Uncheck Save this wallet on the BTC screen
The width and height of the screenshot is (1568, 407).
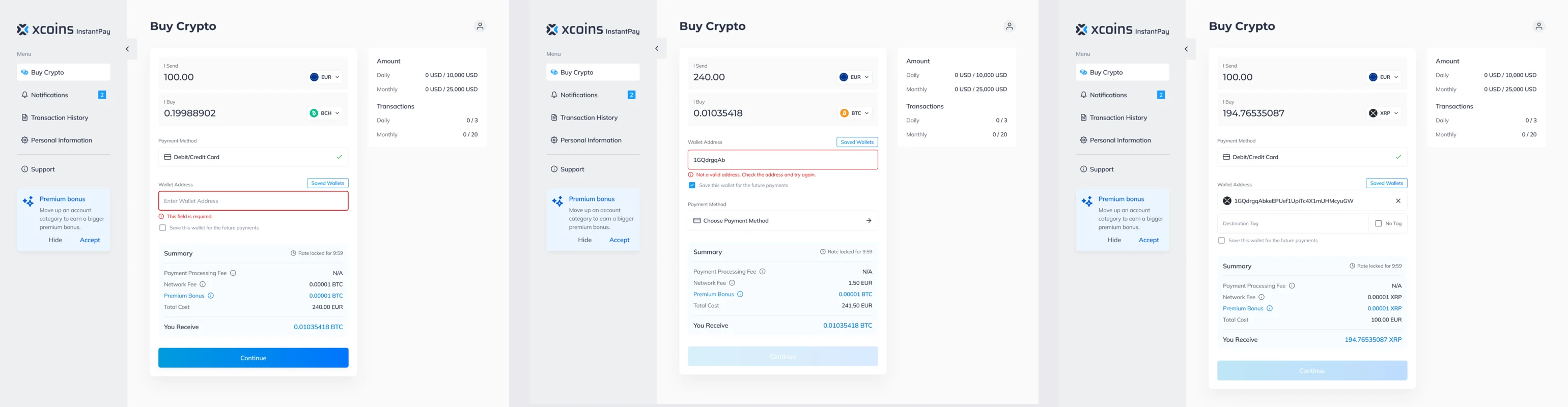[x=692, y=186]
